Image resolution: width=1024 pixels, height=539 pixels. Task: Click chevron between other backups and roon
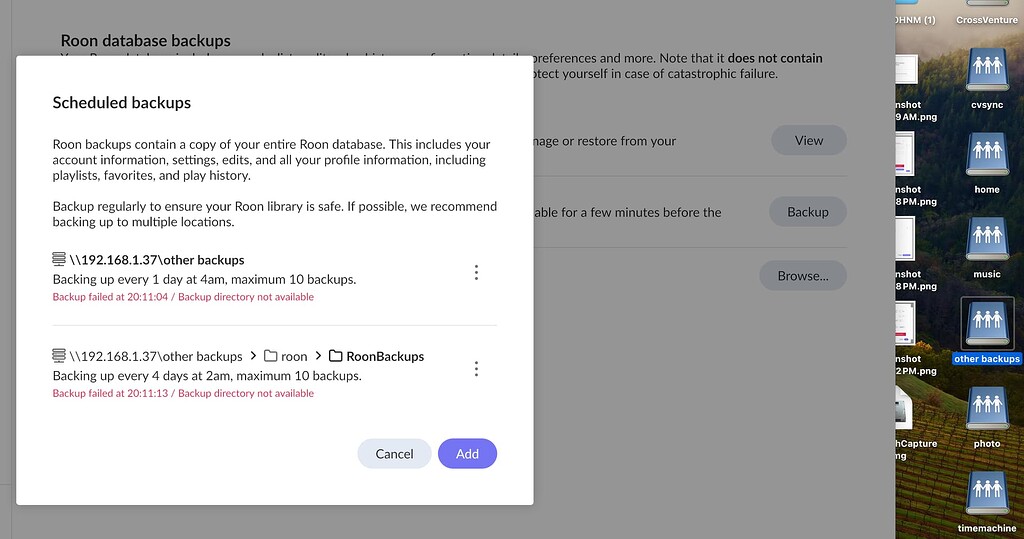[253, 355]
